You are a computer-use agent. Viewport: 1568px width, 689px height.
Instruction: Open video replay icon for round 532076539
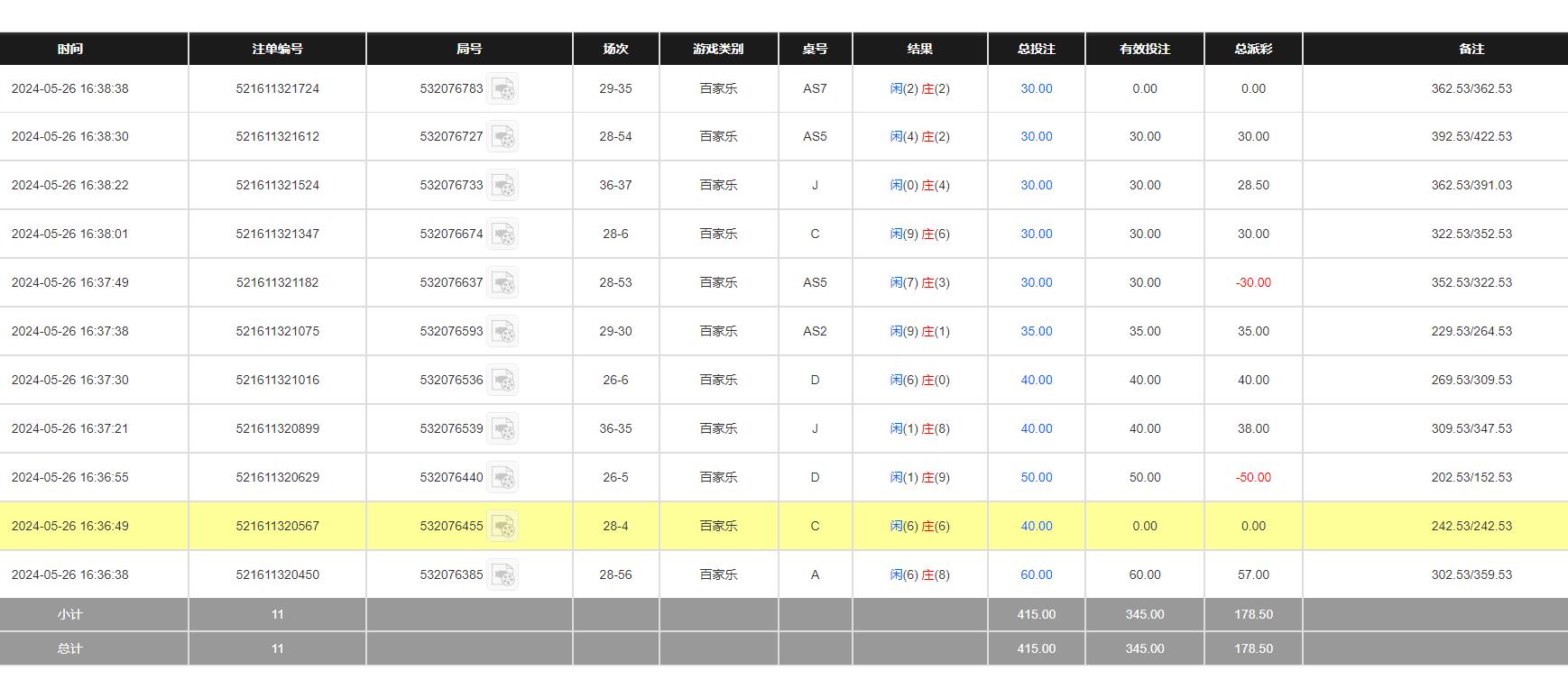503,428
